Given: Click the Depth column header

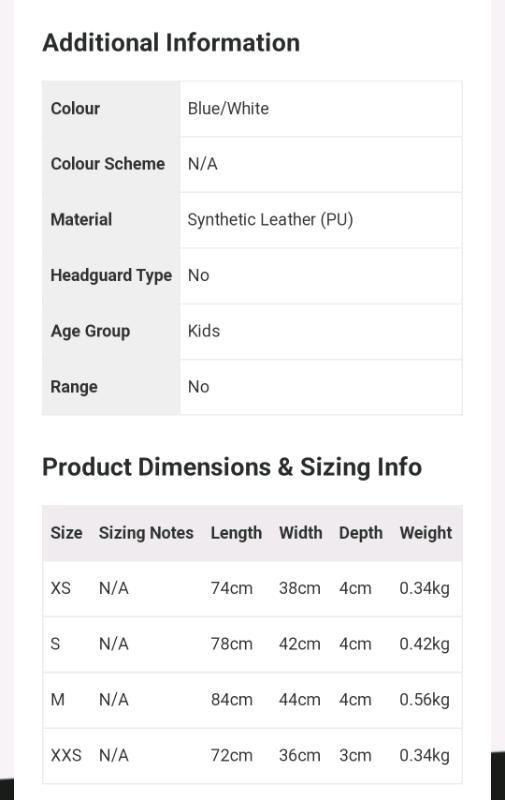Looking at the screenshot, I should [x=361, y=533].
